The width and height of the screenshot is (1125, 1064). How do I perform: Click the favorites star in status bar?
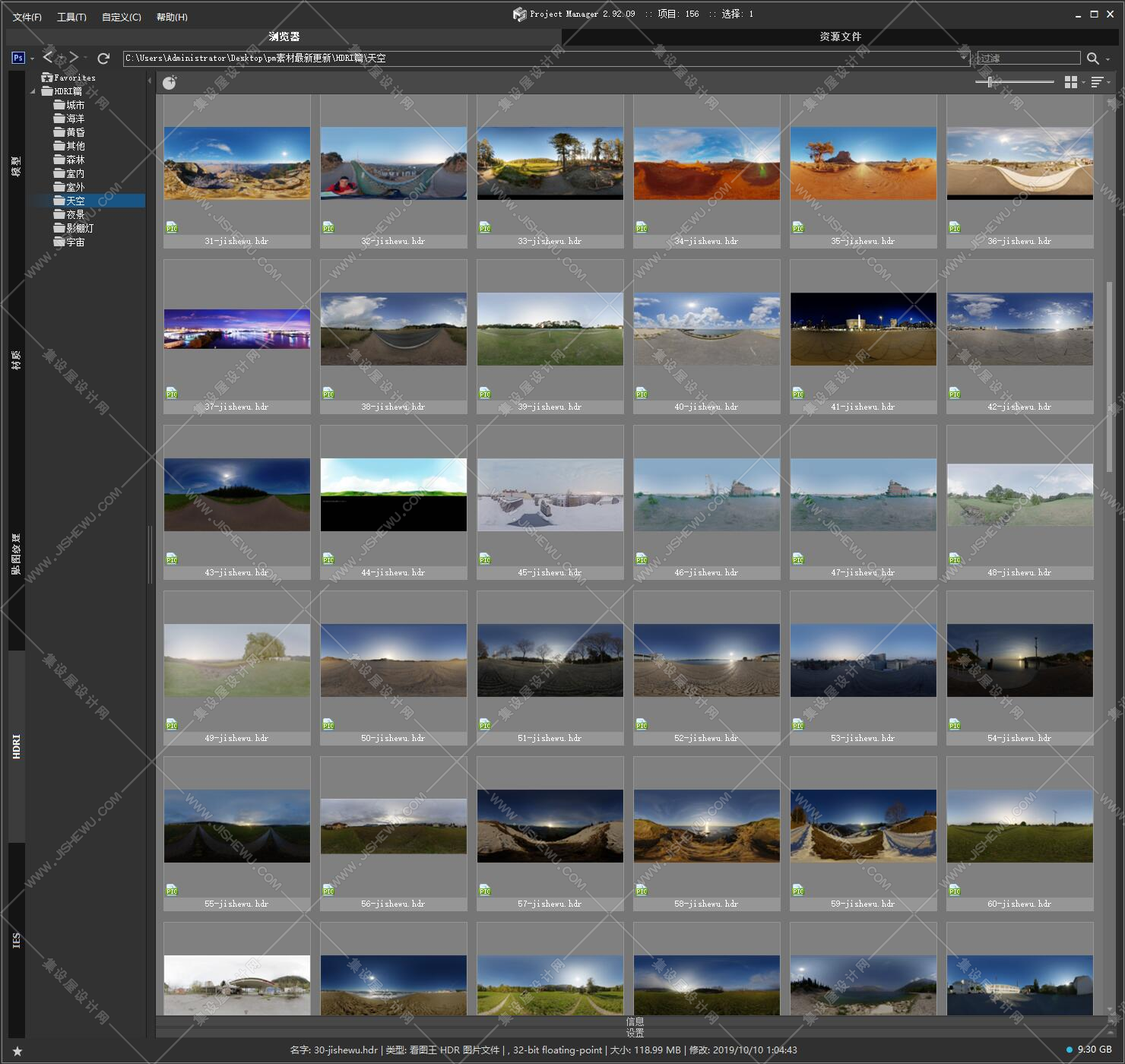[x=17, y=1051]
